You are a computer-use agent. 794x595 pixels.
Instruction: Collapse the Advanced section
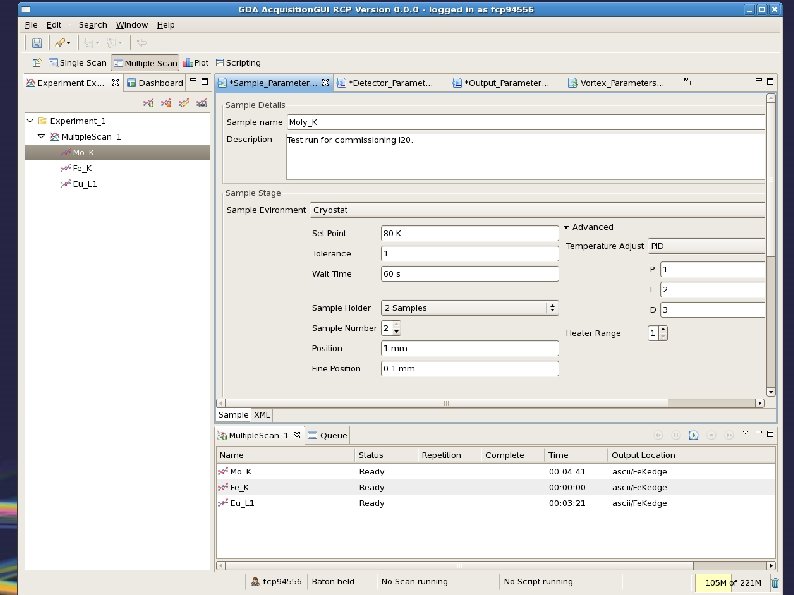tap(567, 227)
